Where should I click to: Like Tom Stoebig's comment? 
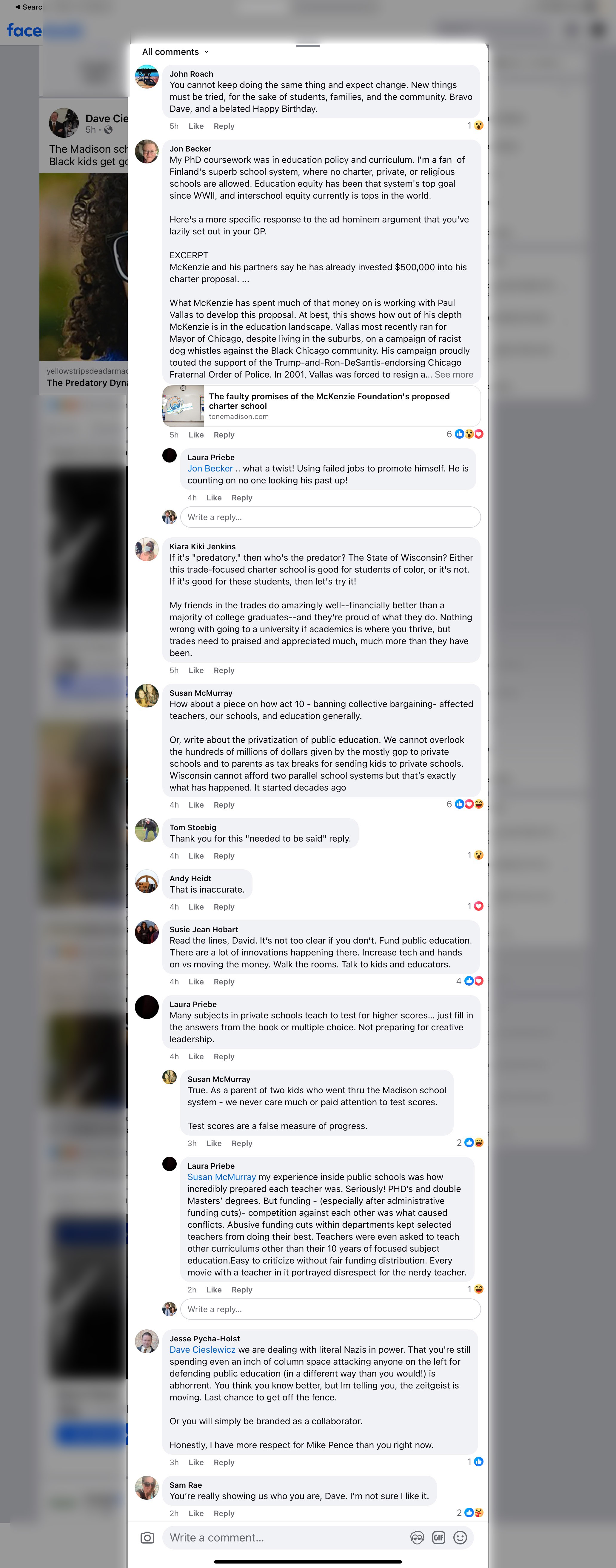[196, 856]
